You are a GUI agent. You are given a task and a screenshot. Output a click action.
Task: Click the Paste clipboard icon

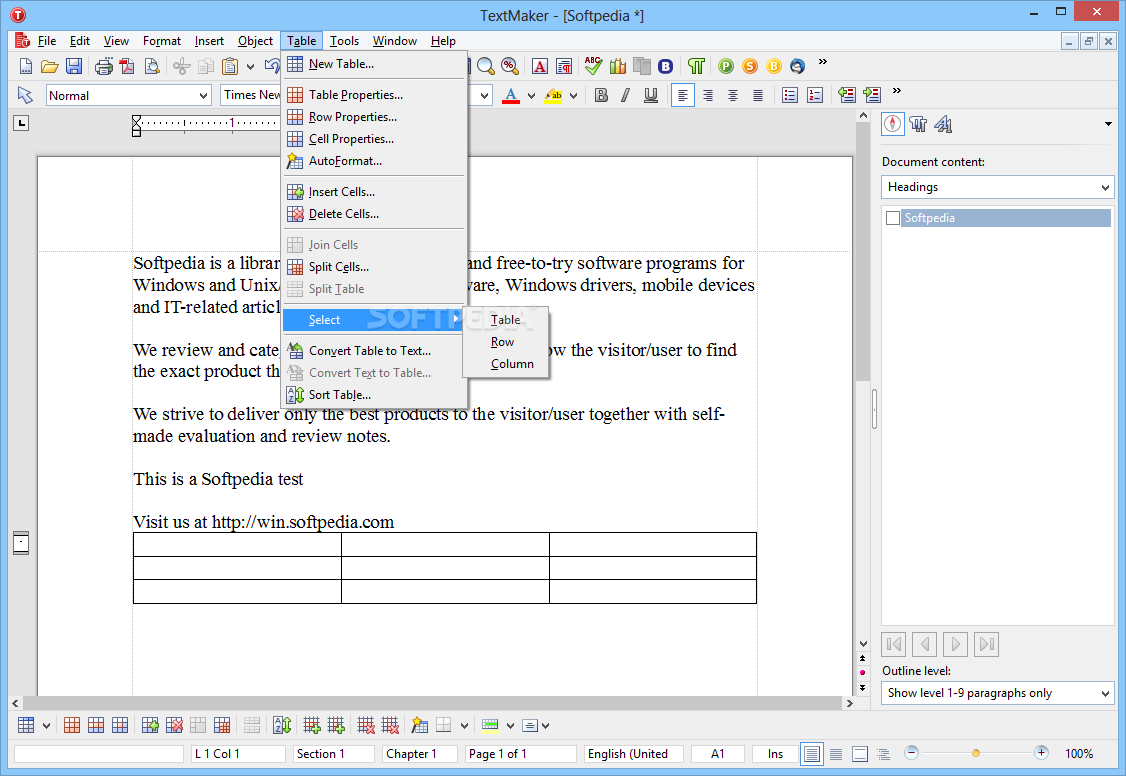(230, 67)
